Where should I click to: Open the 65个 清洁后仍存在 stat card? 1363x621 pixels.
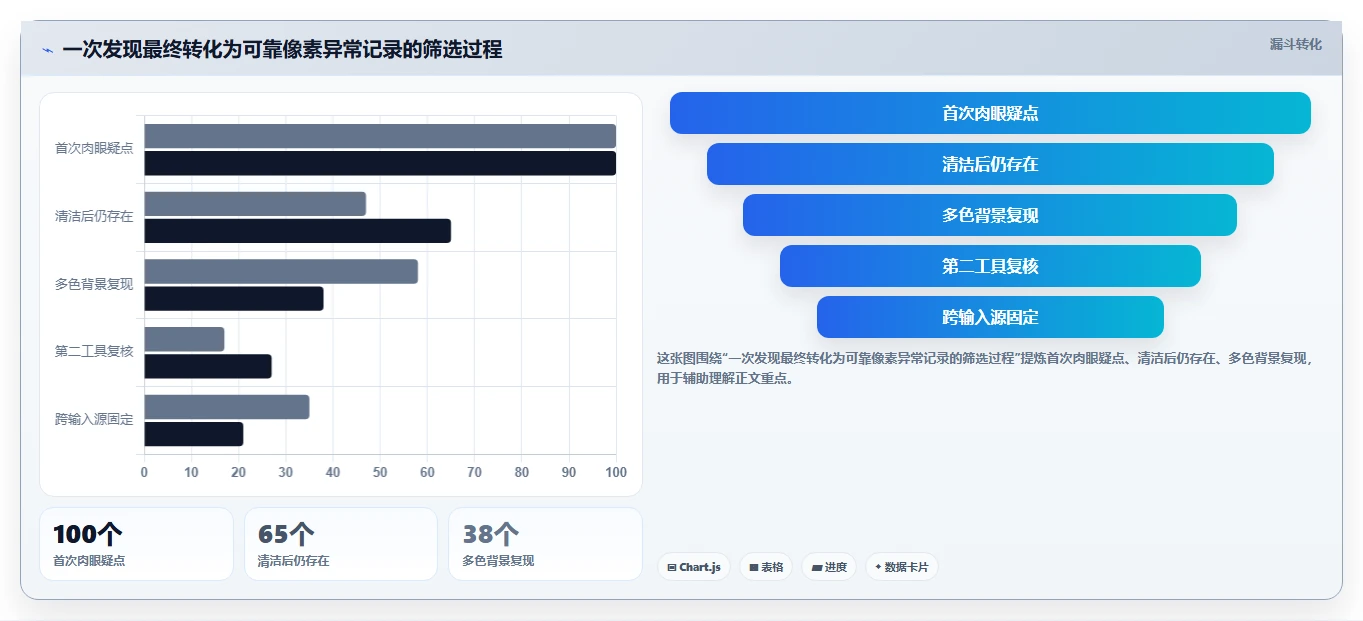(341, 544)
